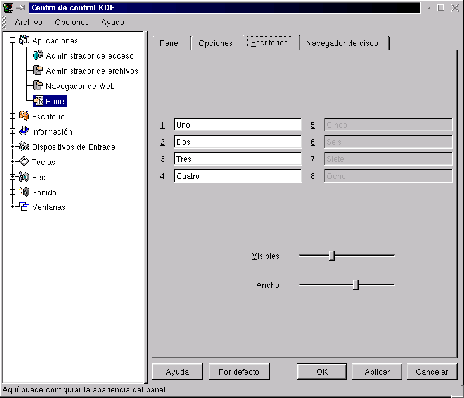Click the Teclas diamond icon
This screenshot has height=398, width=464.
24,162
